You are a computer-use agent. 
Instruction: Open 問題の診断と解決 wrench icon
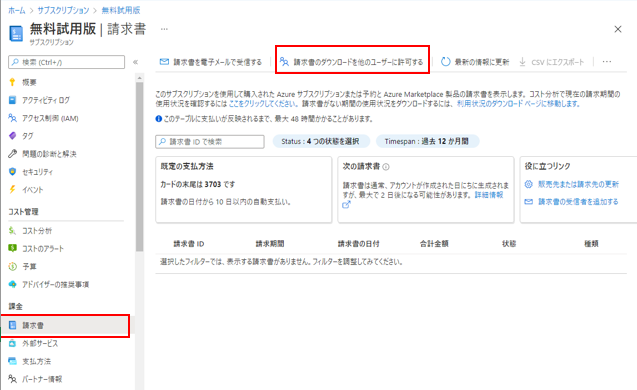pyautogui.click(x=13, y=154)
